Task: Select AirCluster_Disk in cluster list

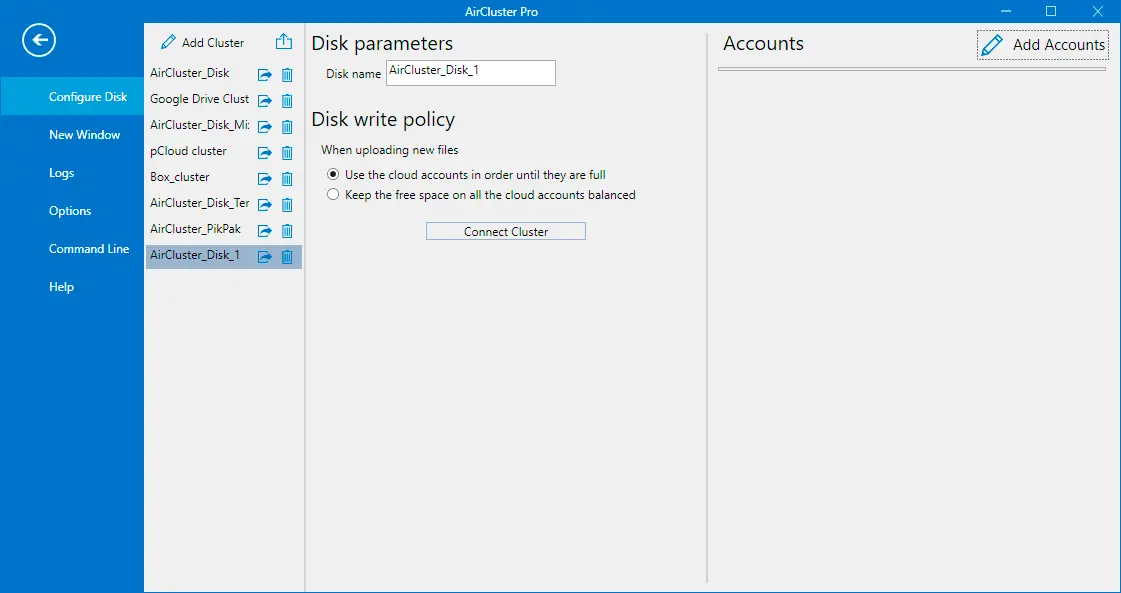Action: [x=189, y=73]
